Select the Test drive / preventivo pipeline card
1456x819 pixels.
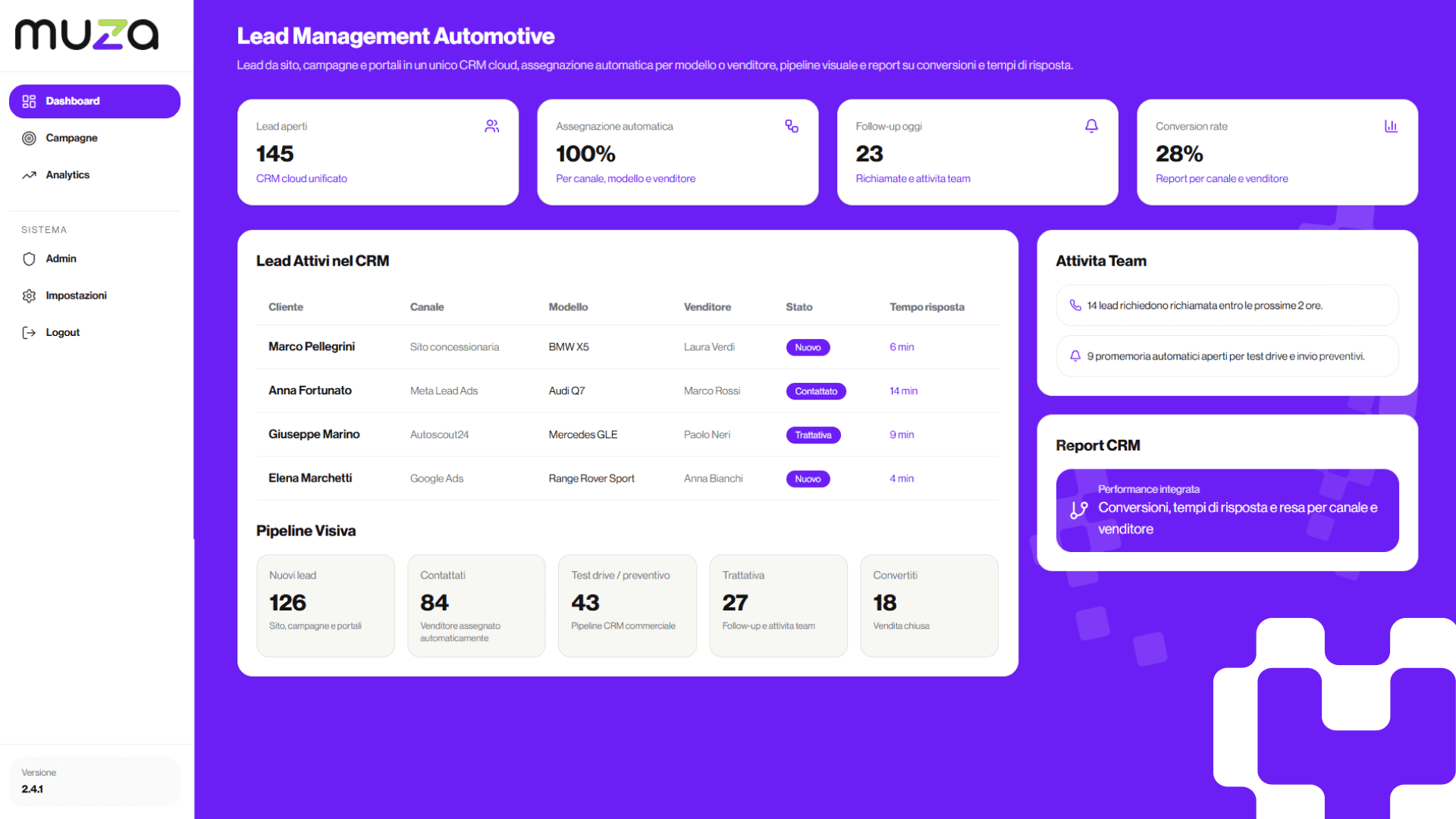(x=627, y=605)
